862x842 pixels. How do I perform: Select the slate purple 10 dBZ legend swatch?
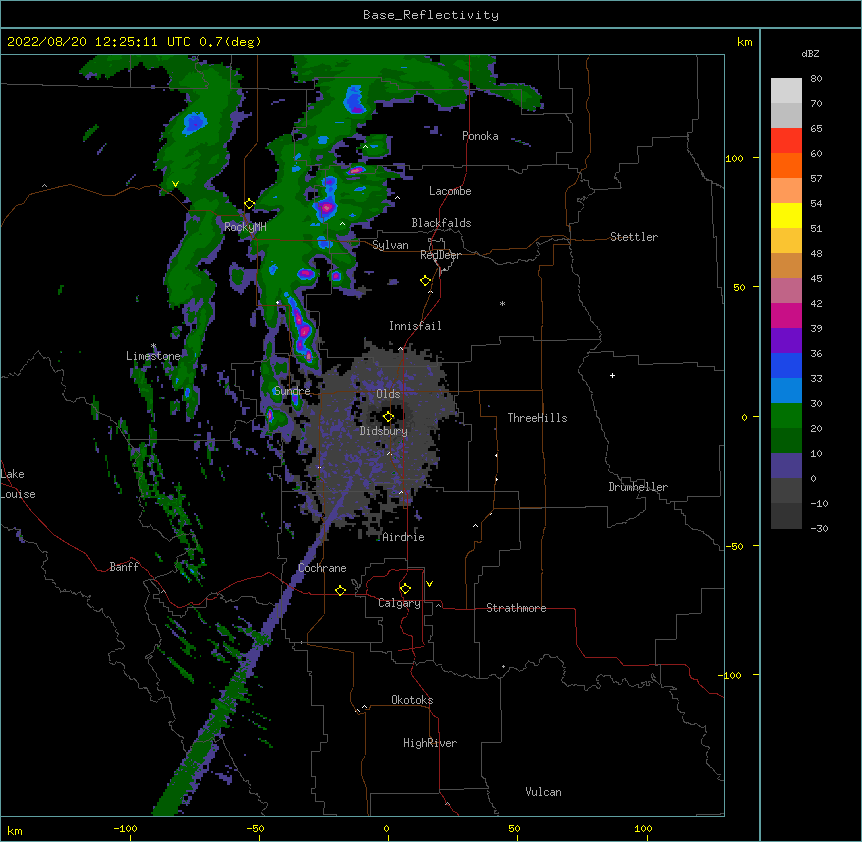[786, 466]
